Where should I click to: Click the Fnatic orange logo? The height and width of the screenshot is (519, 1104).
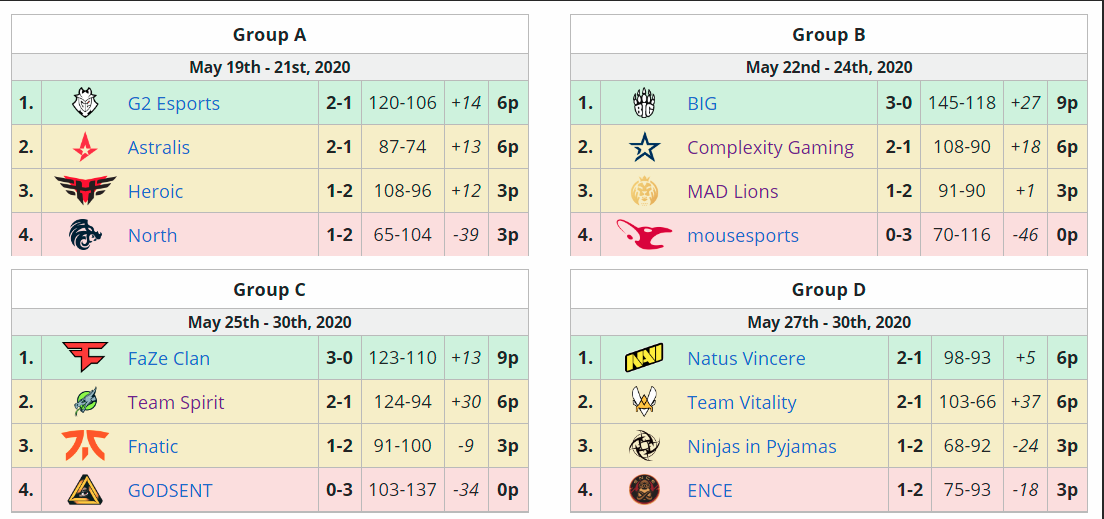point(85,445)
